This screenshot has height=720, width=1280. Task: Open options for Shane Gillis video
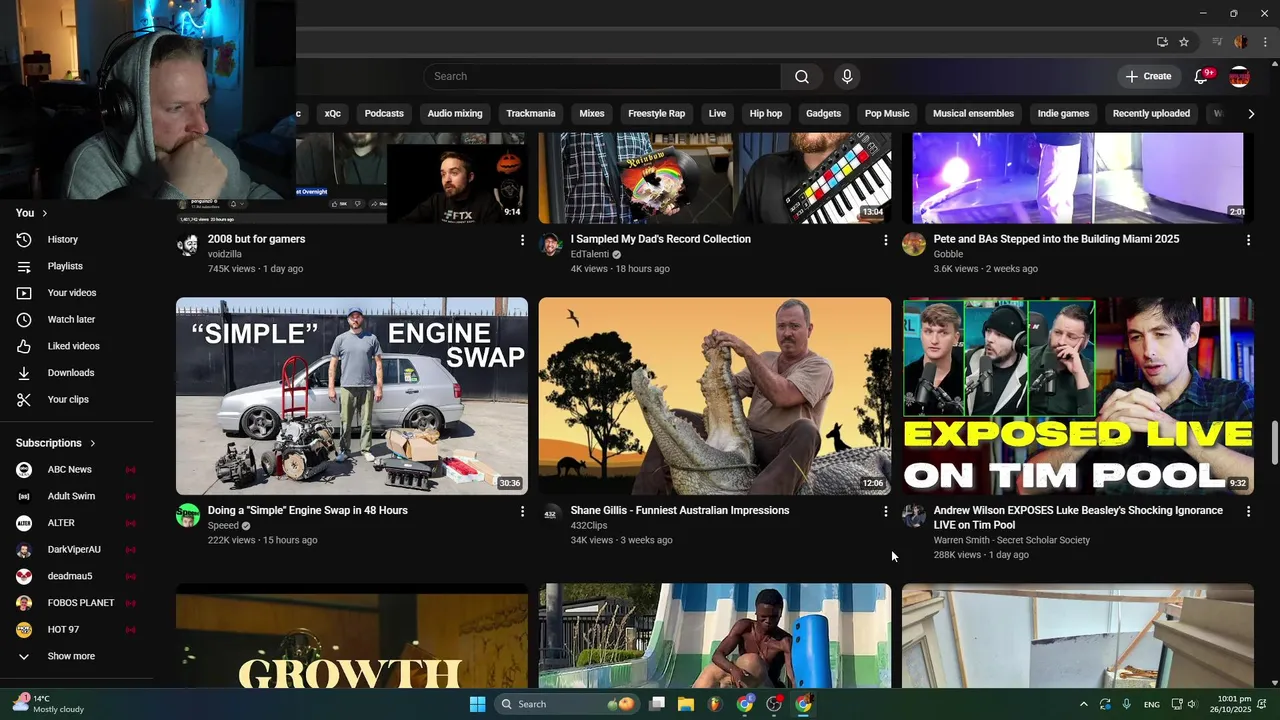tap(885, 511)
